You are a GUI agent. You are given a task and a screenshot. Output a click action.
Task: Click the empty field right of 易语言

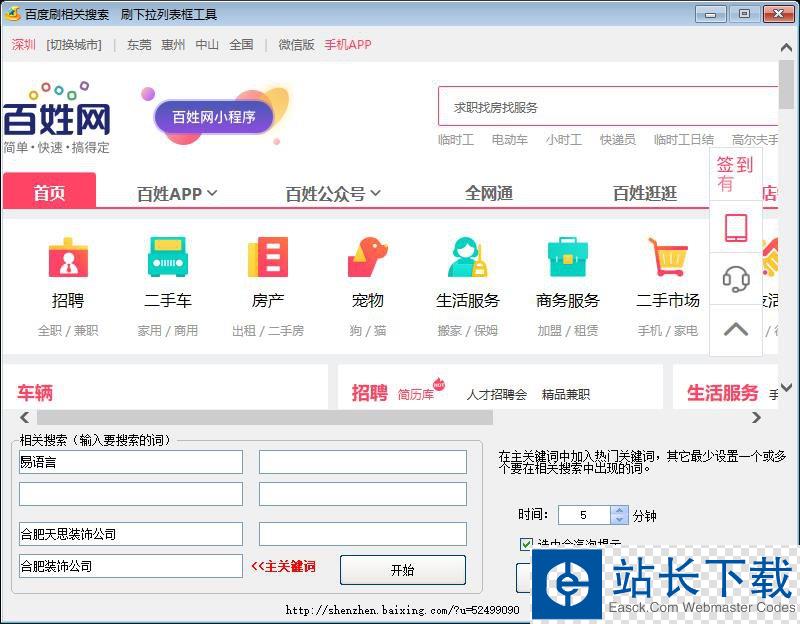coord(363,462)
